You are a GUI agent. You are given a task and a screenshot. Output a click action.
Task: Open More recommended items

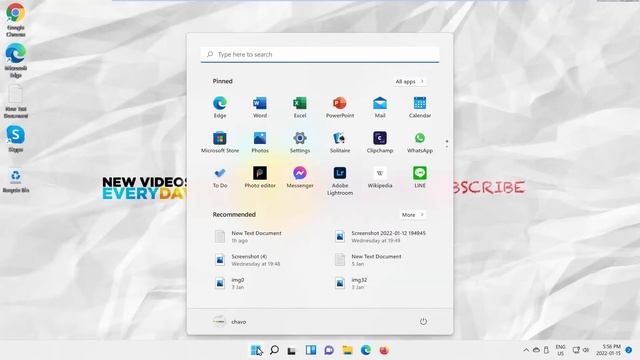click(x=412, y=215)
